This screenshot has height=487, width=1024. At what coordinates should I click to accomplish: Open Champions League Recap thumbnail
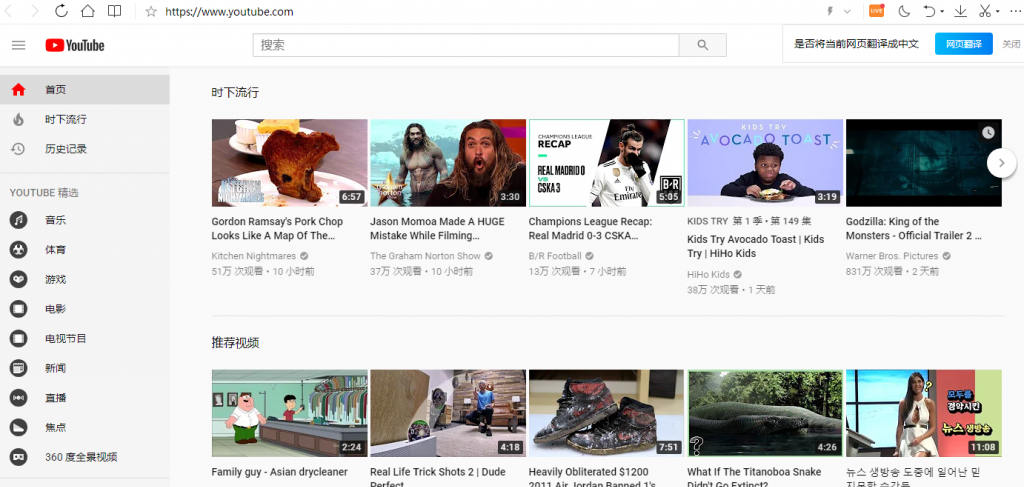pyautogui.click(x=607, y=163)
